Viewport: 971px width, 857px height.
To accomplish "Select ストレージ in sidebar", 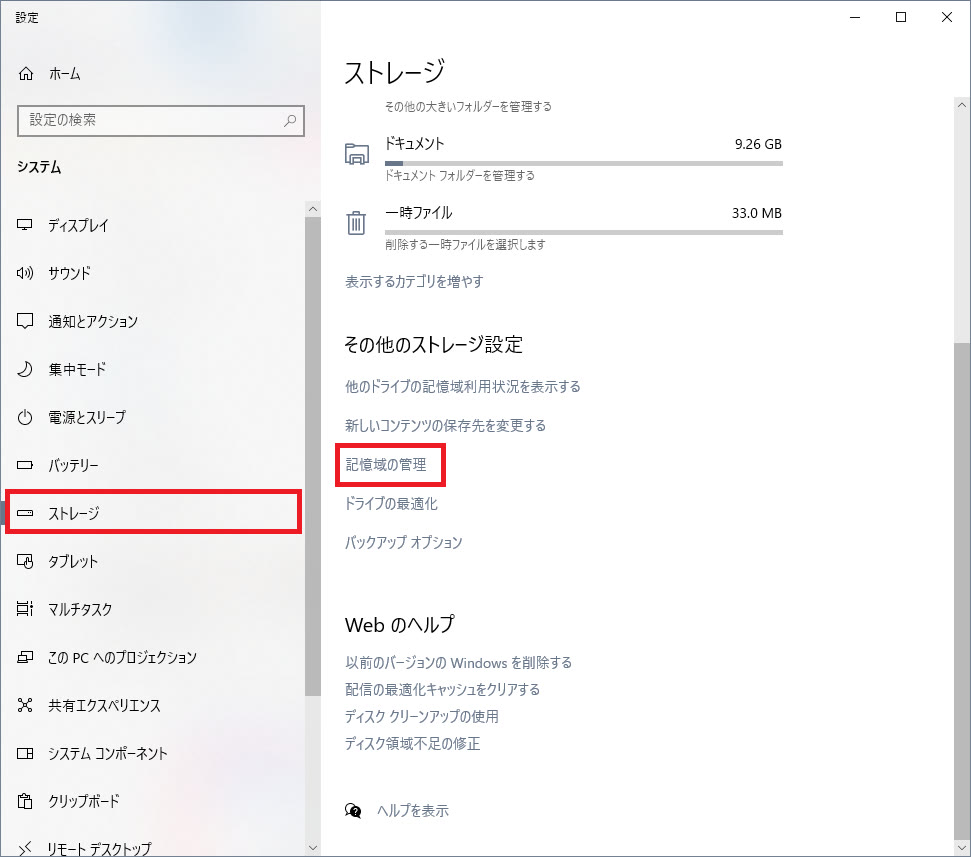I will pos(153,513).
